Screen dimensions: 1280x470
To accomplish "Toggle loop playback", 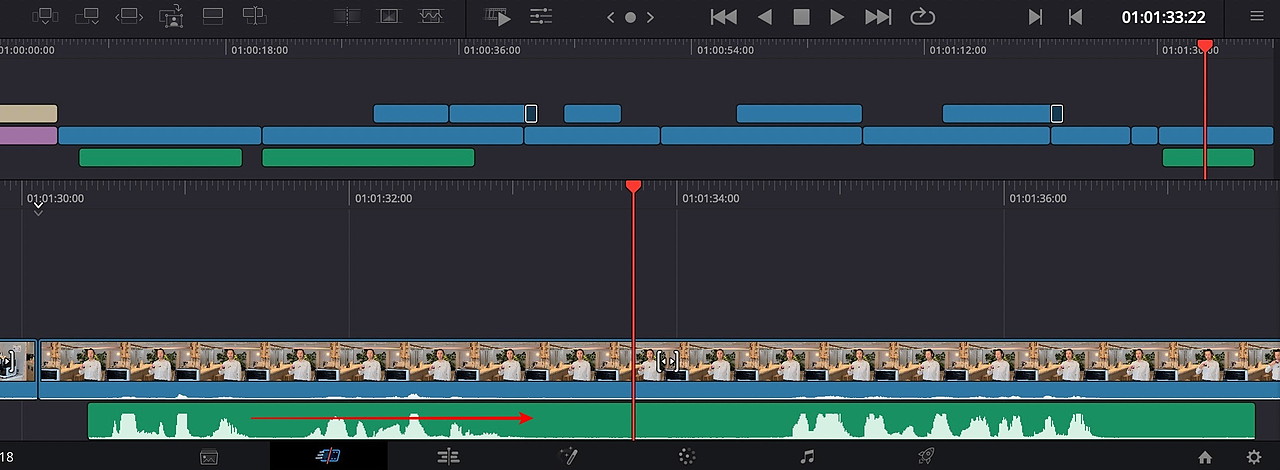I will click(x=922, y=16).
